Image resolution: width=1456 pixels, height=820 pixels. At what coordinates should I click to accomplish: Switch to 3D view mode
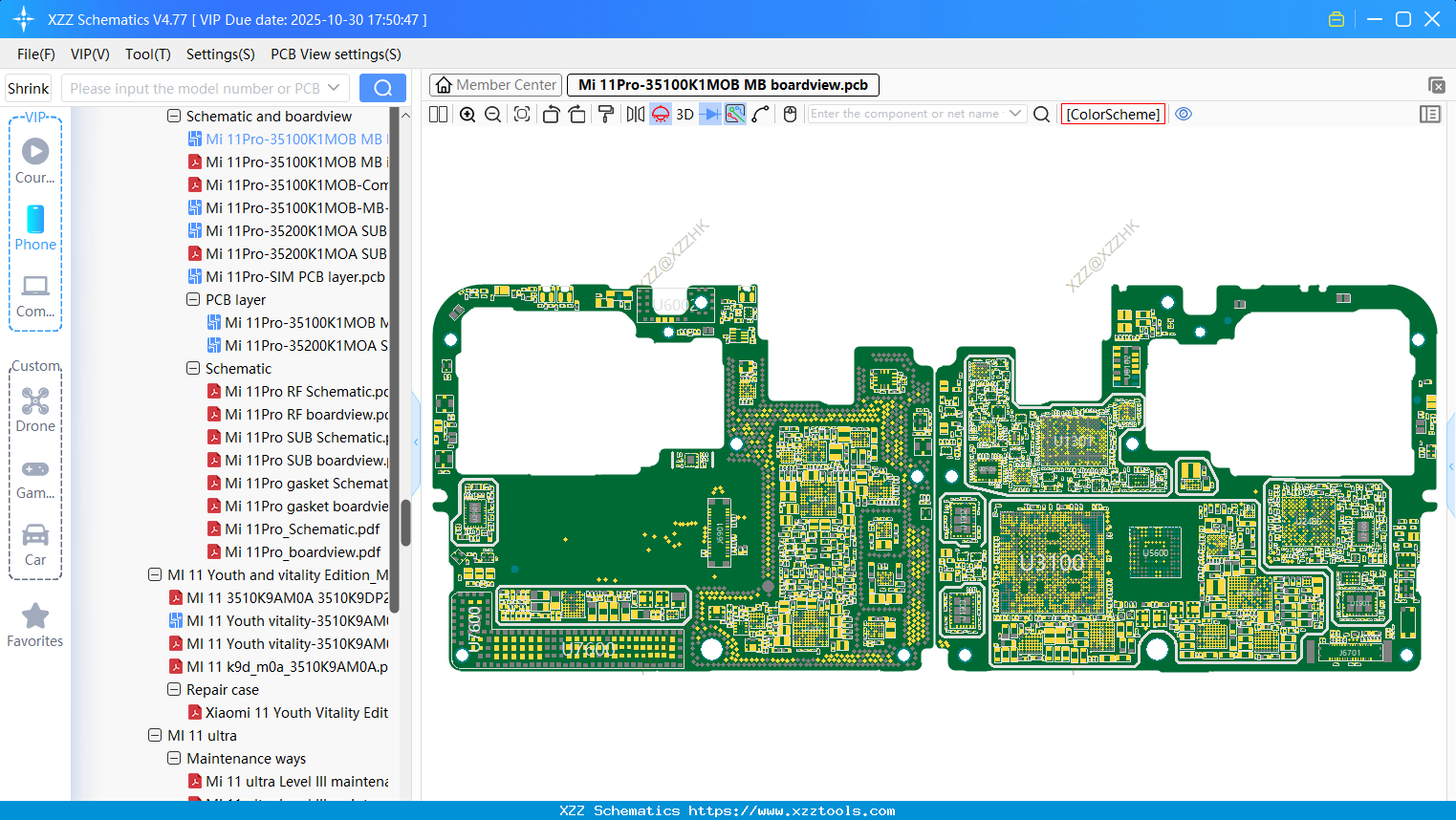pos(685,114)
